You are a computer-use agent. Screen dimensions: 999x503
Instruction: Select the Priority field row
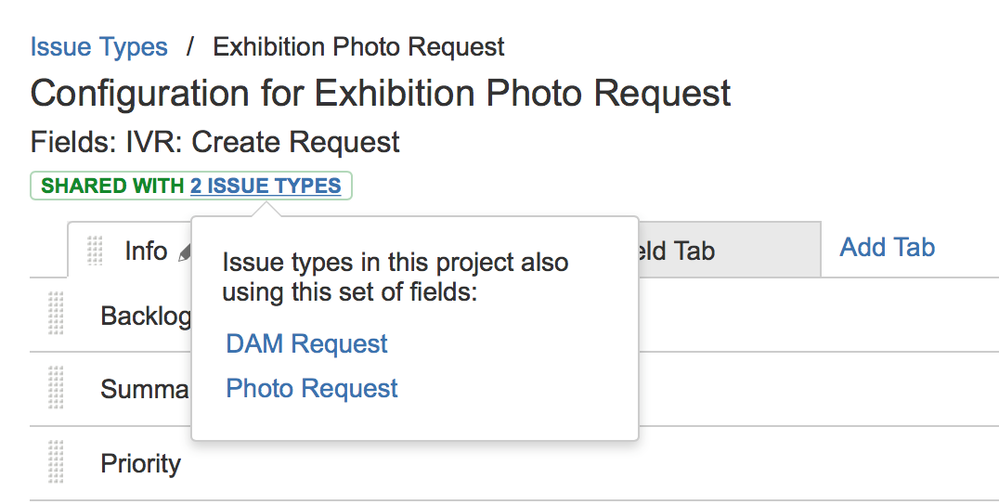[514, 463]
